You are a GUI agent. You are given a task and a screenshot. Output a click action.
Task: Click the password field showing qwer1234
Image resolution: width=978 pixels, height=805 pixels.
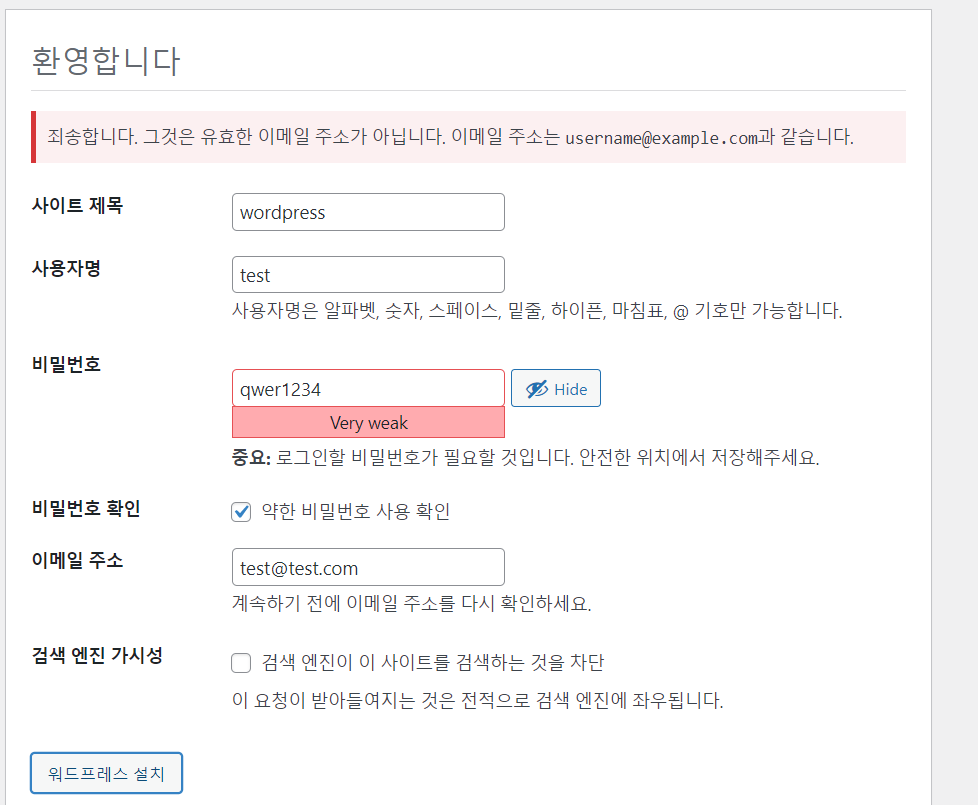[x=368, y=388]
